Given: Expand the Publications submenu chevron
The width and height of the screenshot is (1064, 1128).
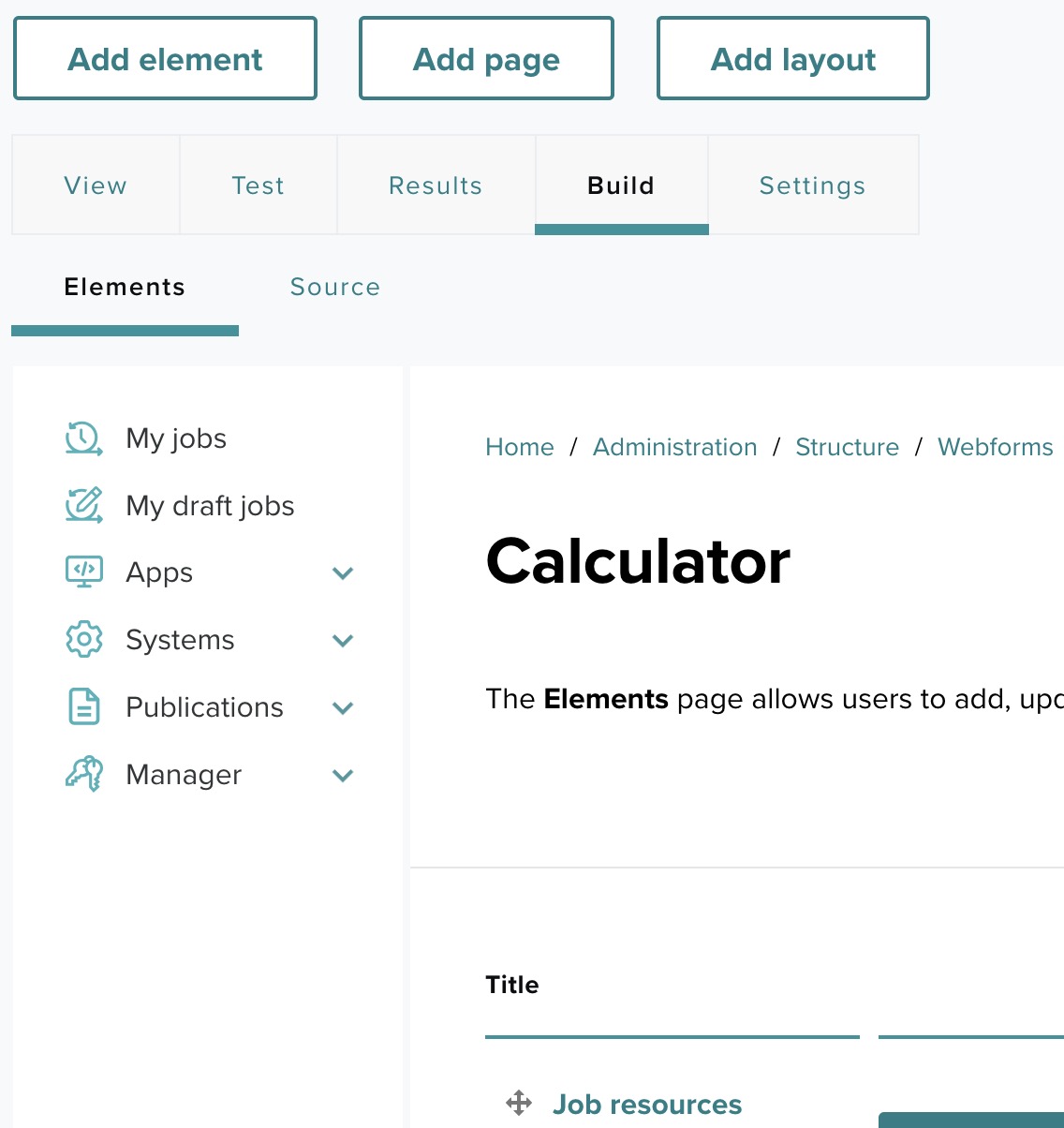Looking at the screenshot, I should (343, 708).
